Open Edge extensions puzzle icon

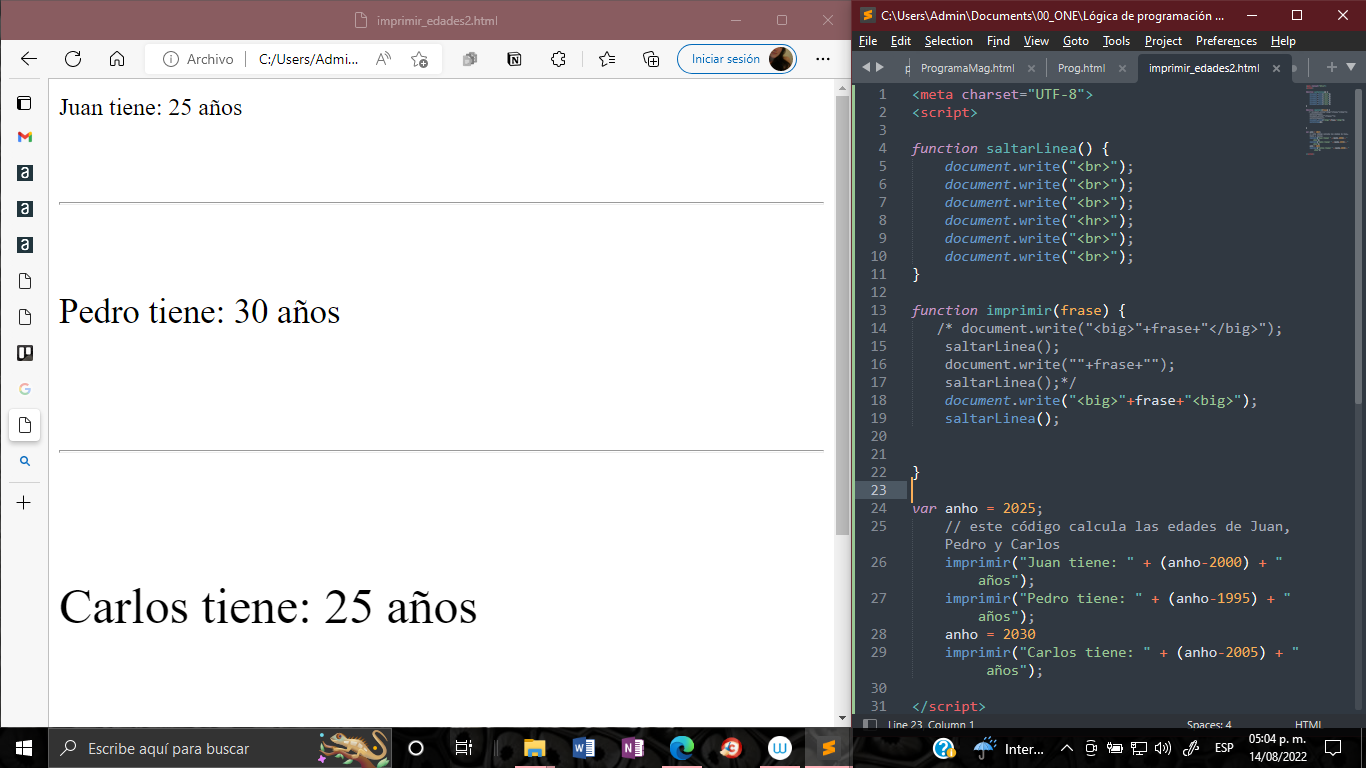tap(559, 59)
